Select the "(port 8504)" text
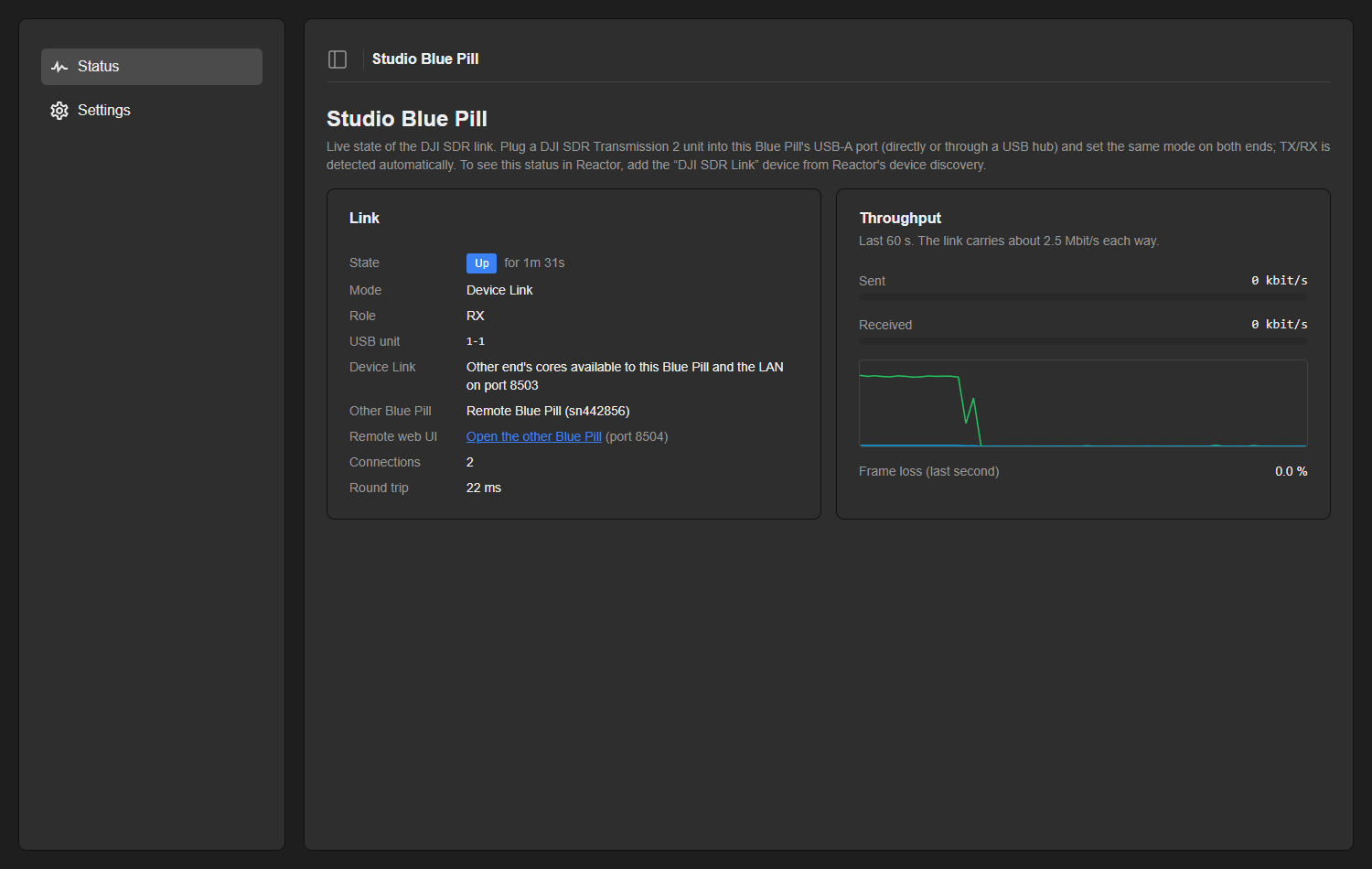This screenshot has height=869, width=1372. click(x=637, y=436)
